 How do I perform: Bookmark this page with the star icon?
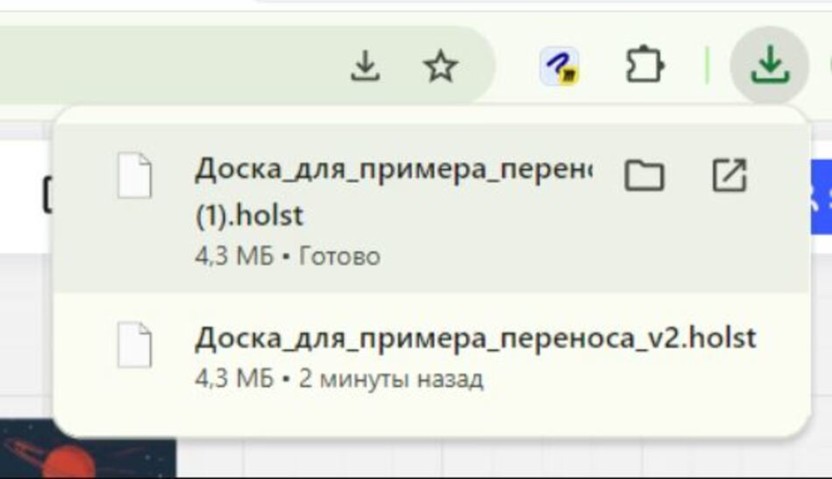(440, 66)
